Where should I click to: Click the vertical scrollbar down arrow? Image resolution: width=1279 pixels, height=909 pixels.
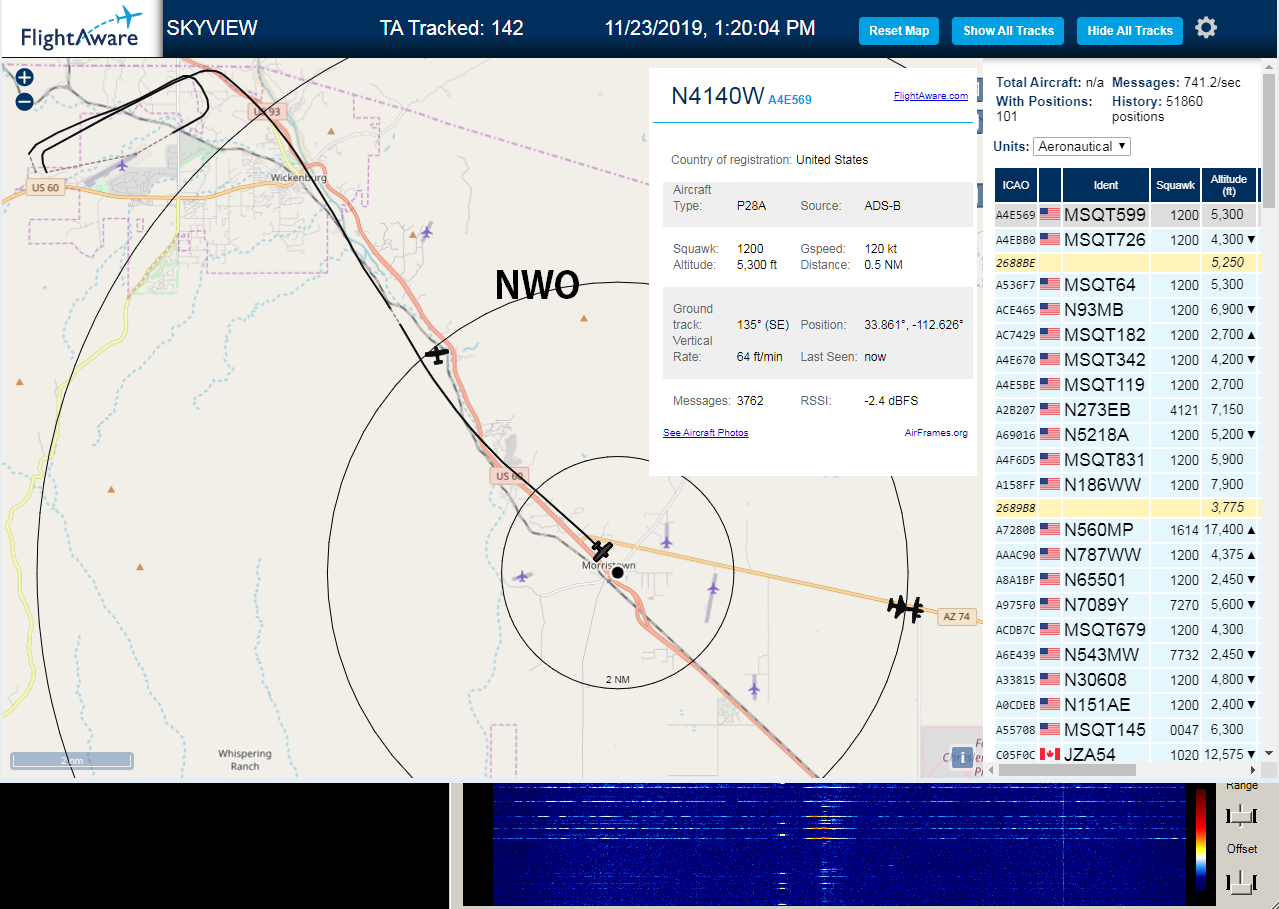click(1269, 753)
